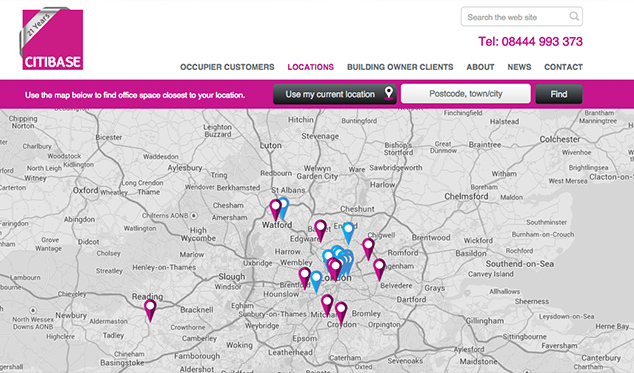Open Building Owner Clients page
Image resolution: width=634 pixels, height=373 pixels.
tap(400, 67)
